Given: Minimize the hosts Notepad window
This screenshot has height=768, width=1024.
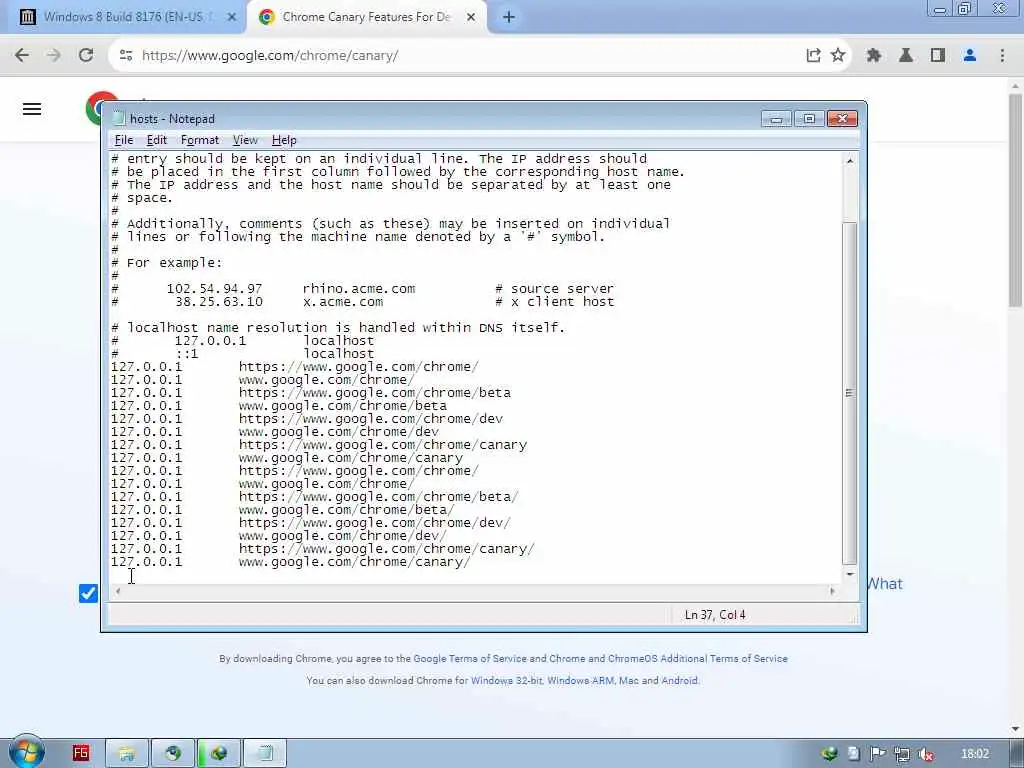Looking at the screenshot, I should (776, 119).
